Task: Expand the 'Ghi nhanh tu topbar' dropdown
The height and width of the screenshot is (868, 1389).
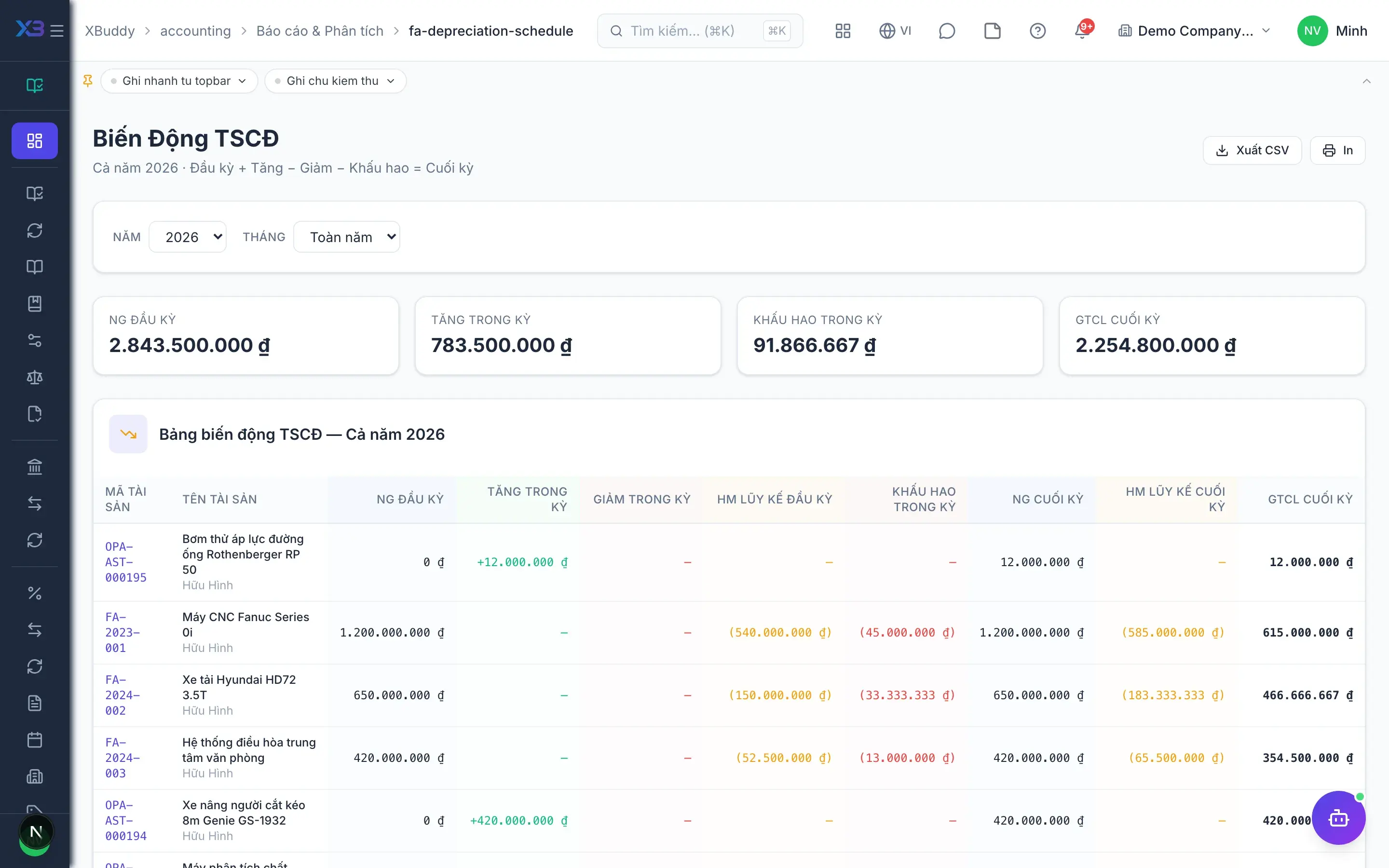Action: point(179,81)
